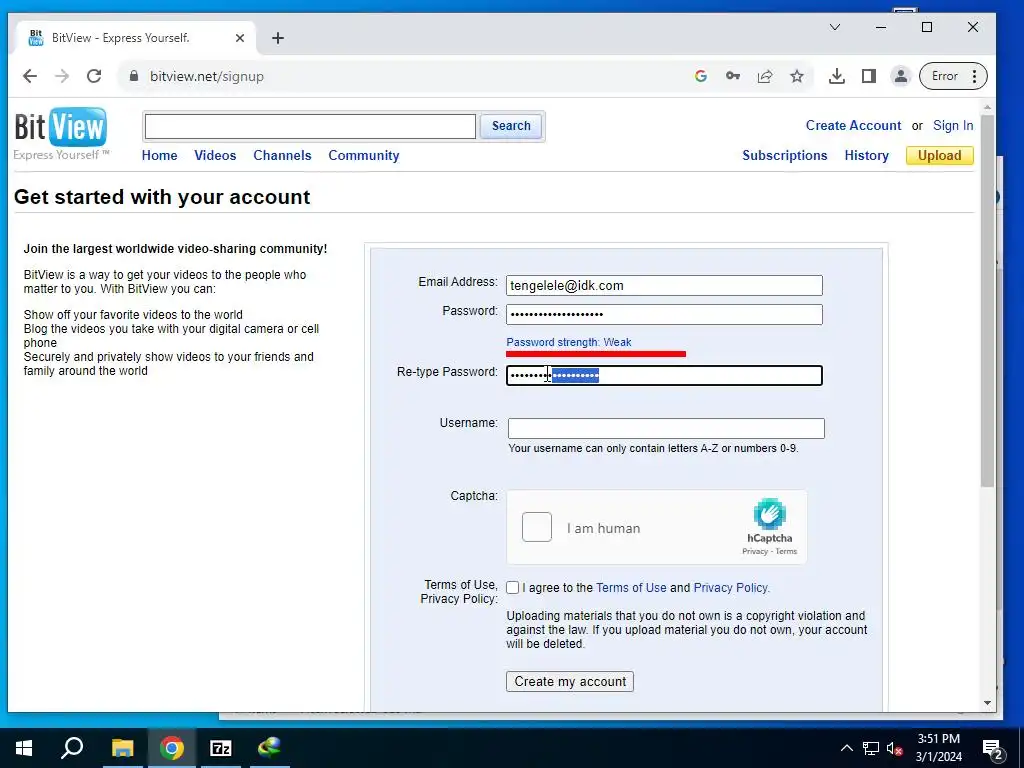Open the Windows Start menu
The width and height of the screenshot is (1024, 768).
coord(24,748)
